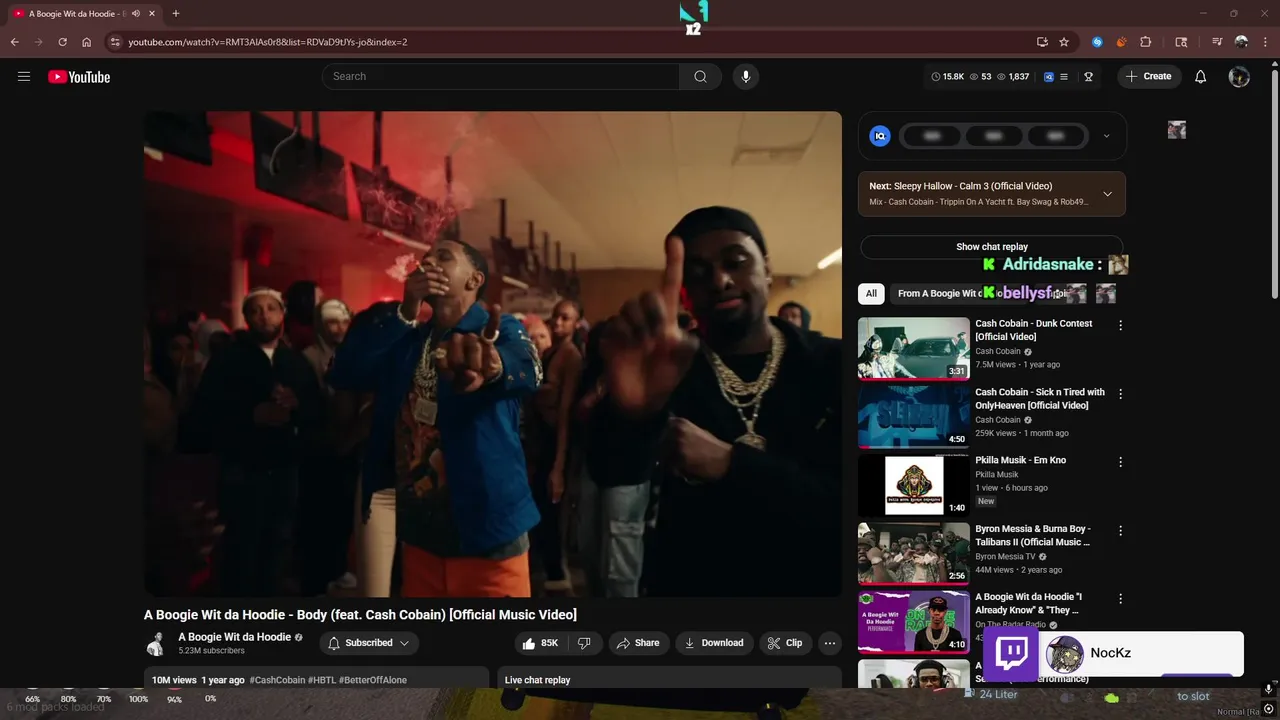
Task: Share the video
Action: (x=637, y=643)
